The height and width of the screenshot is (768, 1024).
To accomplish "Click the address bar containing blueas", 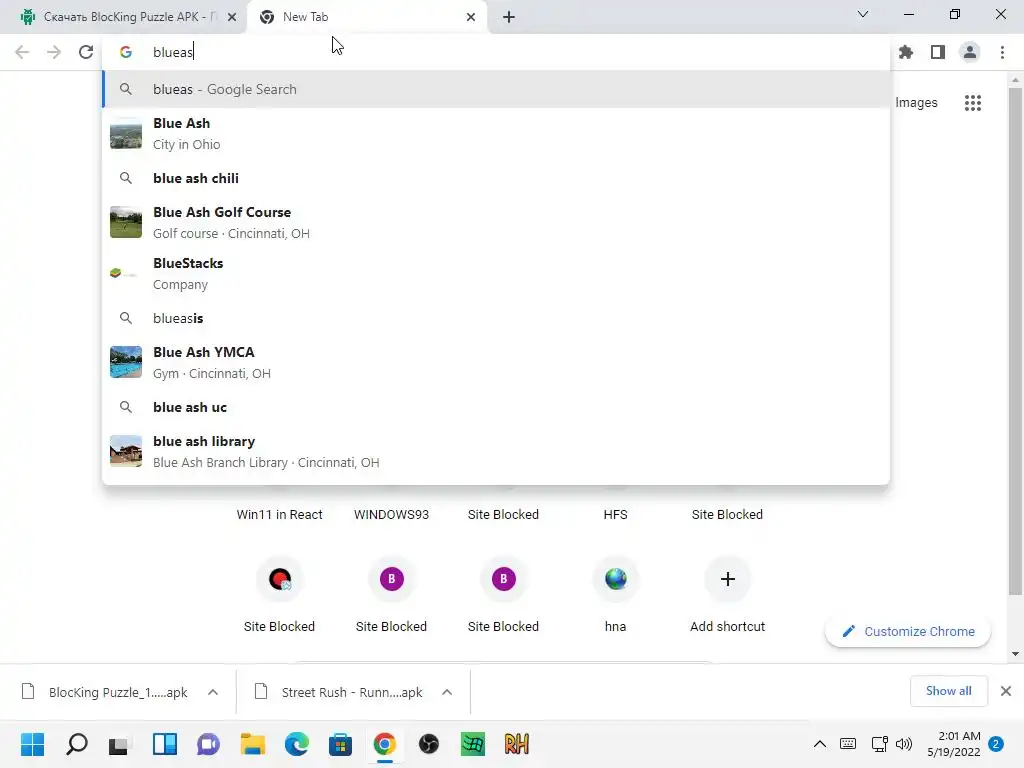I will point(496,52).
